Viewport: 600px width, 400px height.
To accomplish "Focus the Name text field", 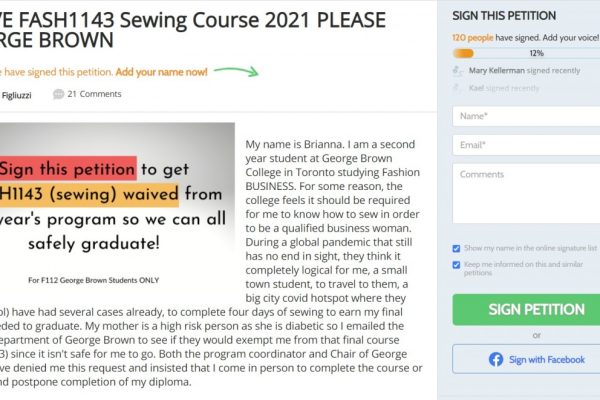I will coord(526,117).
